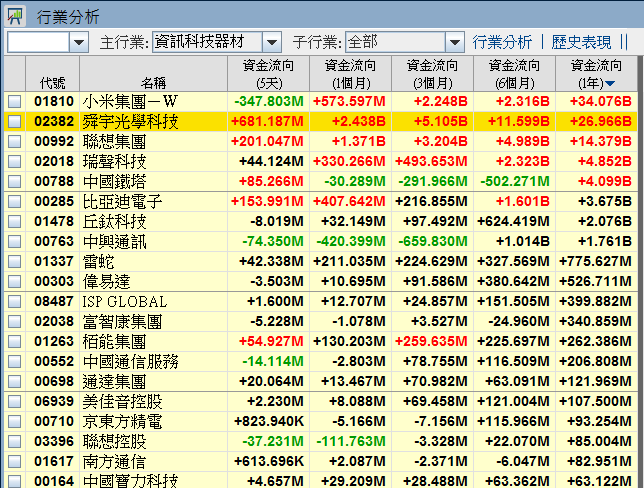
Task: Open the 歷史表現 link
Action: (581, 42)
